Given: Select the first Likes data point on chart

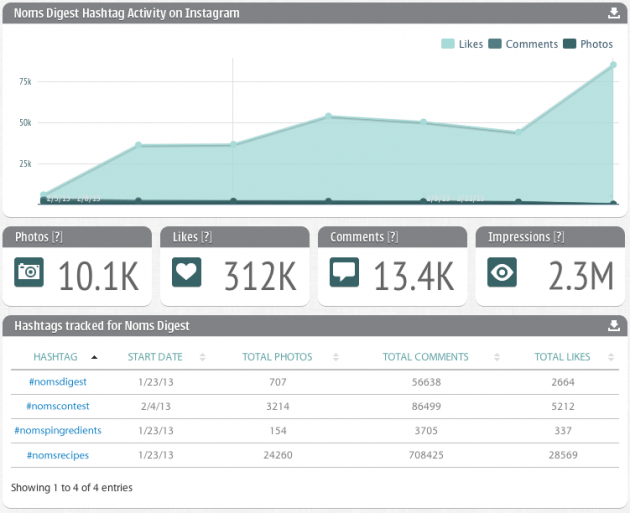Looking at the screenshot, I should 43,195.
